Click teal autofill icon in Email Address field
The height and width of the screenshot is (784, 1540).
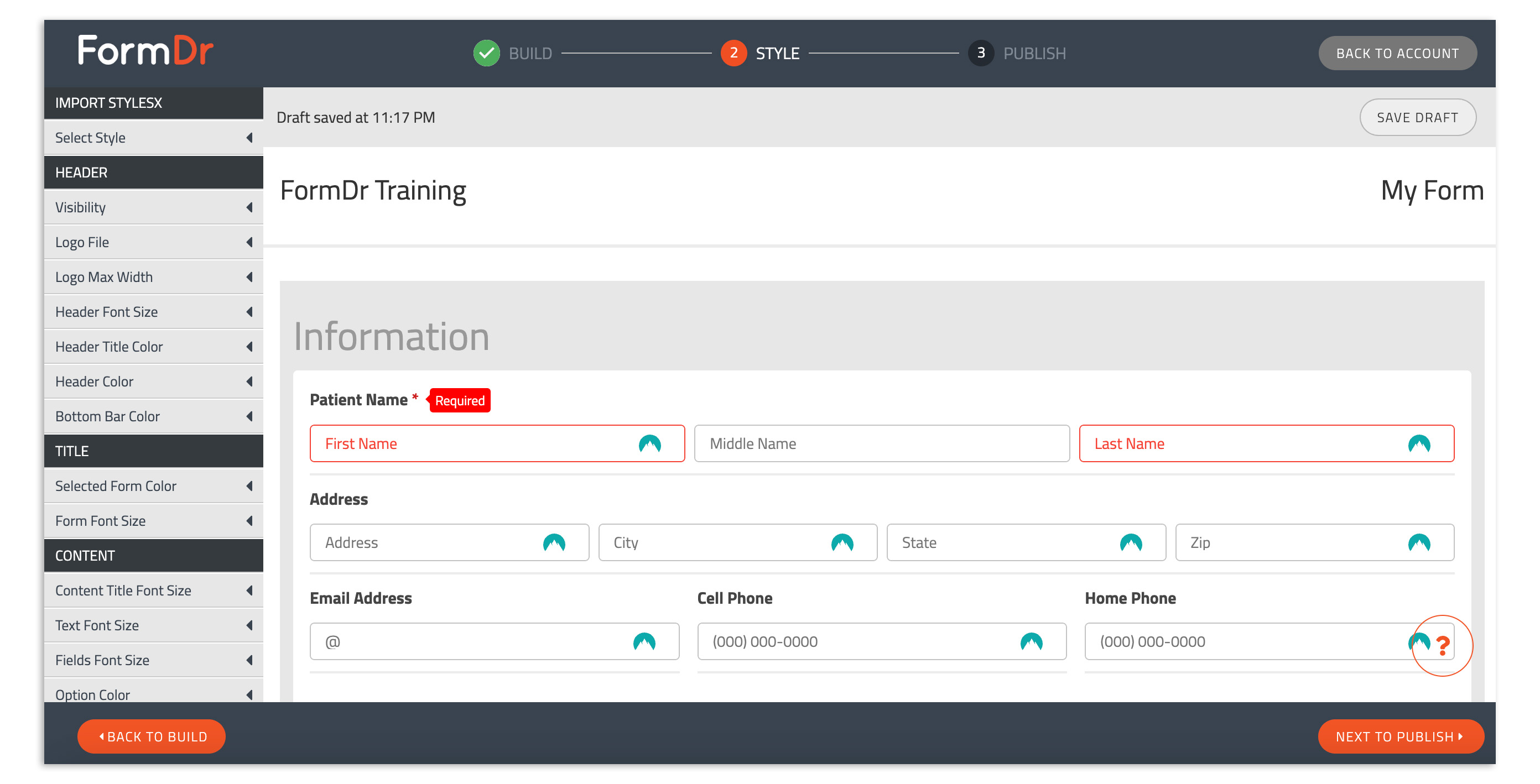click(644, 641)
